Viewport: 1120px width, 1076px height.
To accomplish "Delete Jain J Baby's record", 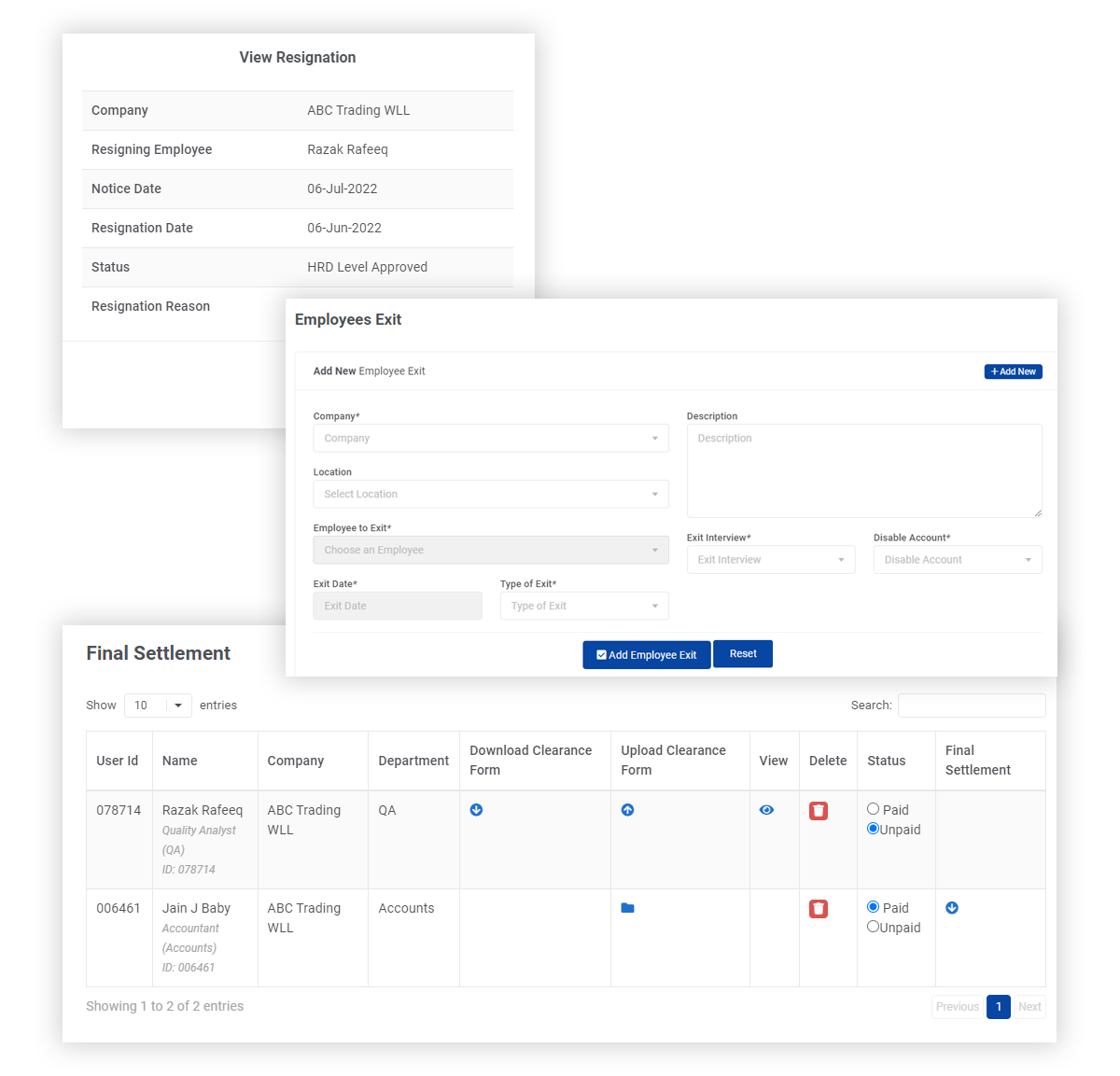I will coord(819,908).
